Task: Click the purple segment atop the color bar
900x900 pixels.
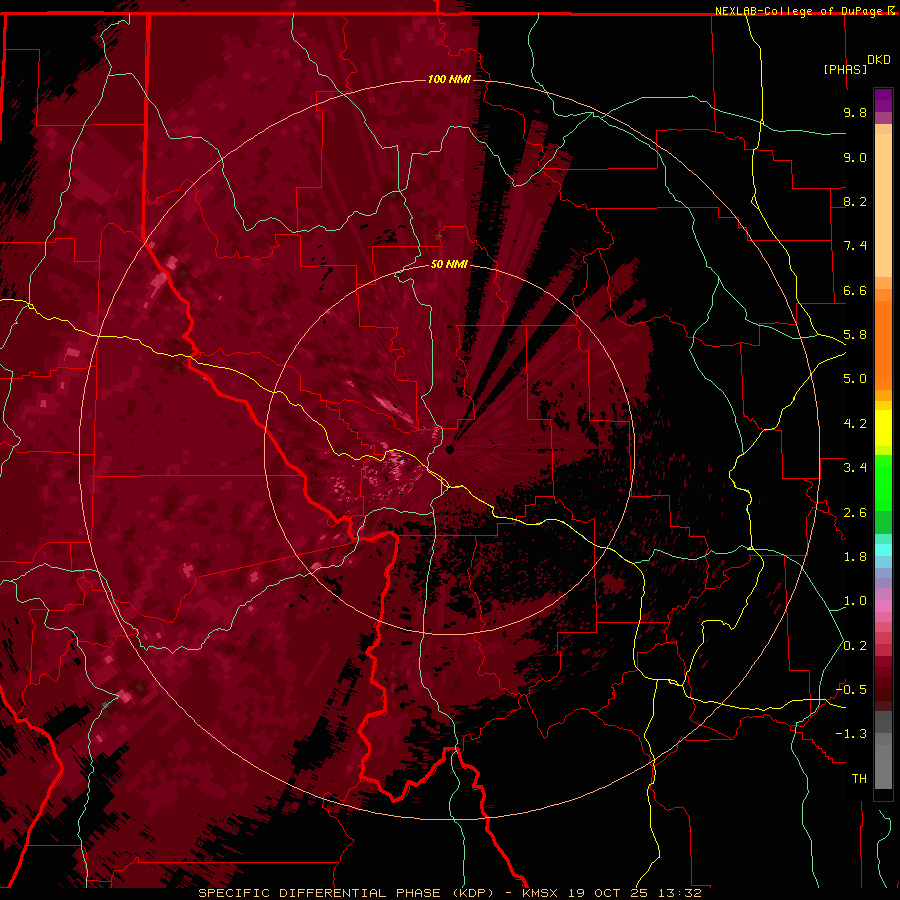Action: [883, 100]
